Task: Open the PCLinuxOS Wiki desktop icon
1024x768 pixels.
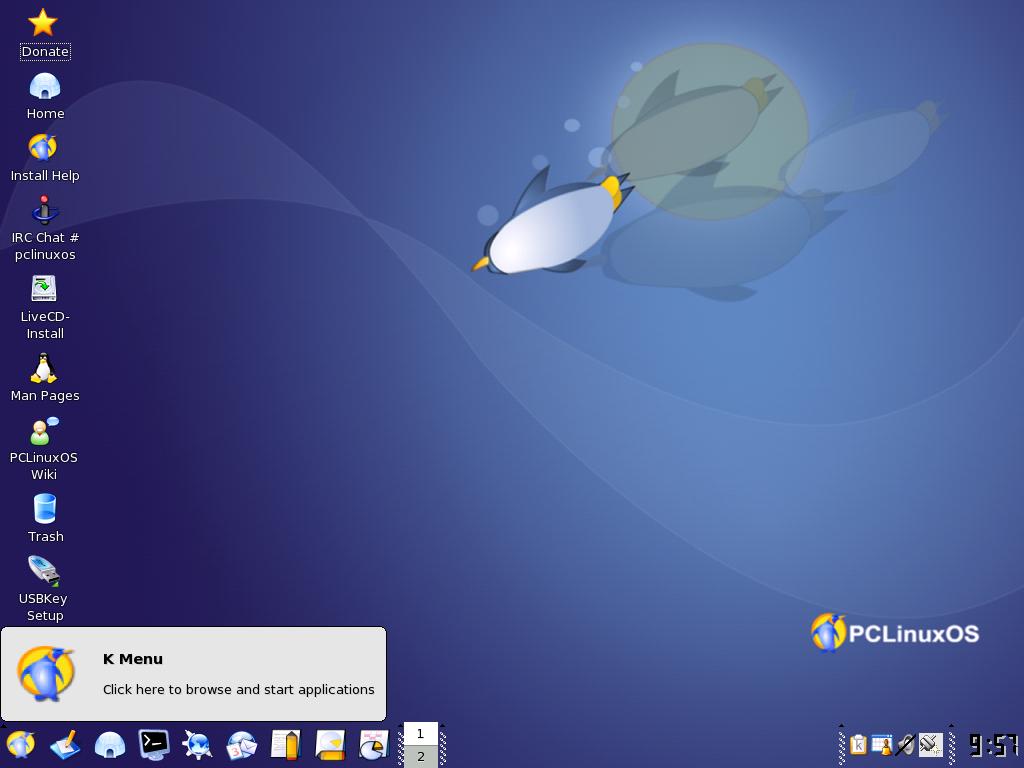Action: click(x=44, y=431)
